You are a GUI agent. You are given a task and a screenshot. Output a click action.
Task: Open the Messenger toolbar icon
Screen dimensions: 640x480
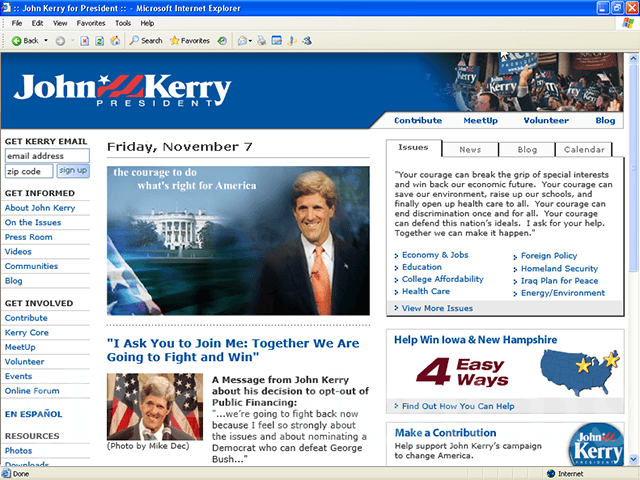pos(307,41)
